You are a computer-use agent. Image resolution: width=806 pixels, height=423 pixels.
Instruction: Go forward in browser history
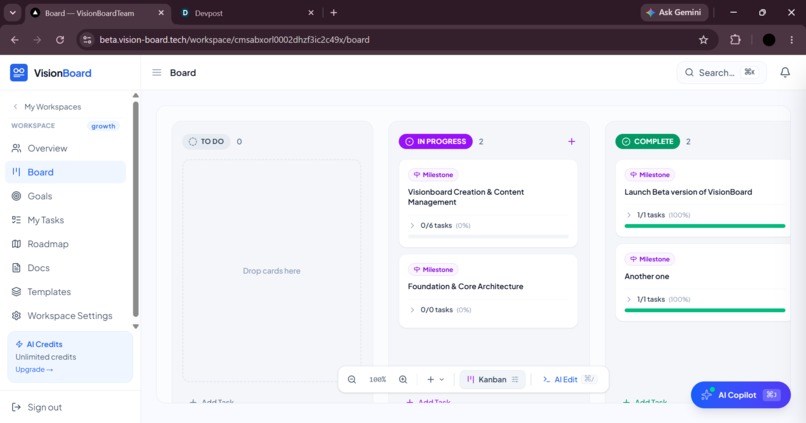click(37, 40)
